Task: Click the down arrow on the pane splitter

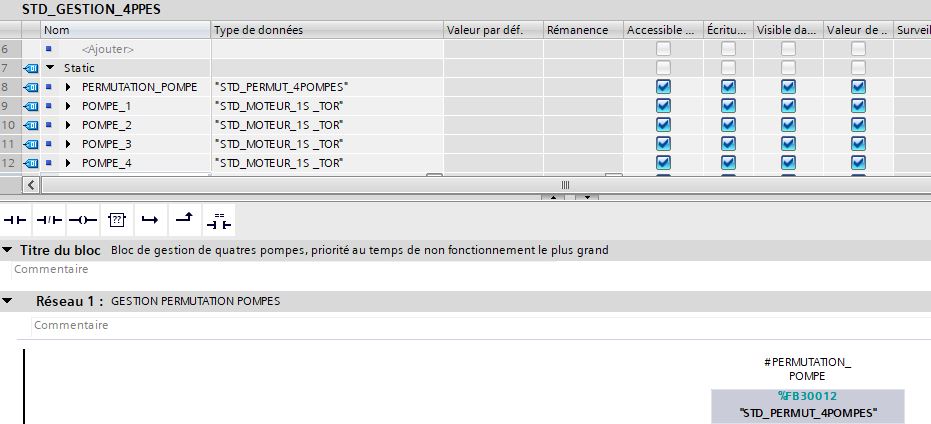Action: [587, 197]
